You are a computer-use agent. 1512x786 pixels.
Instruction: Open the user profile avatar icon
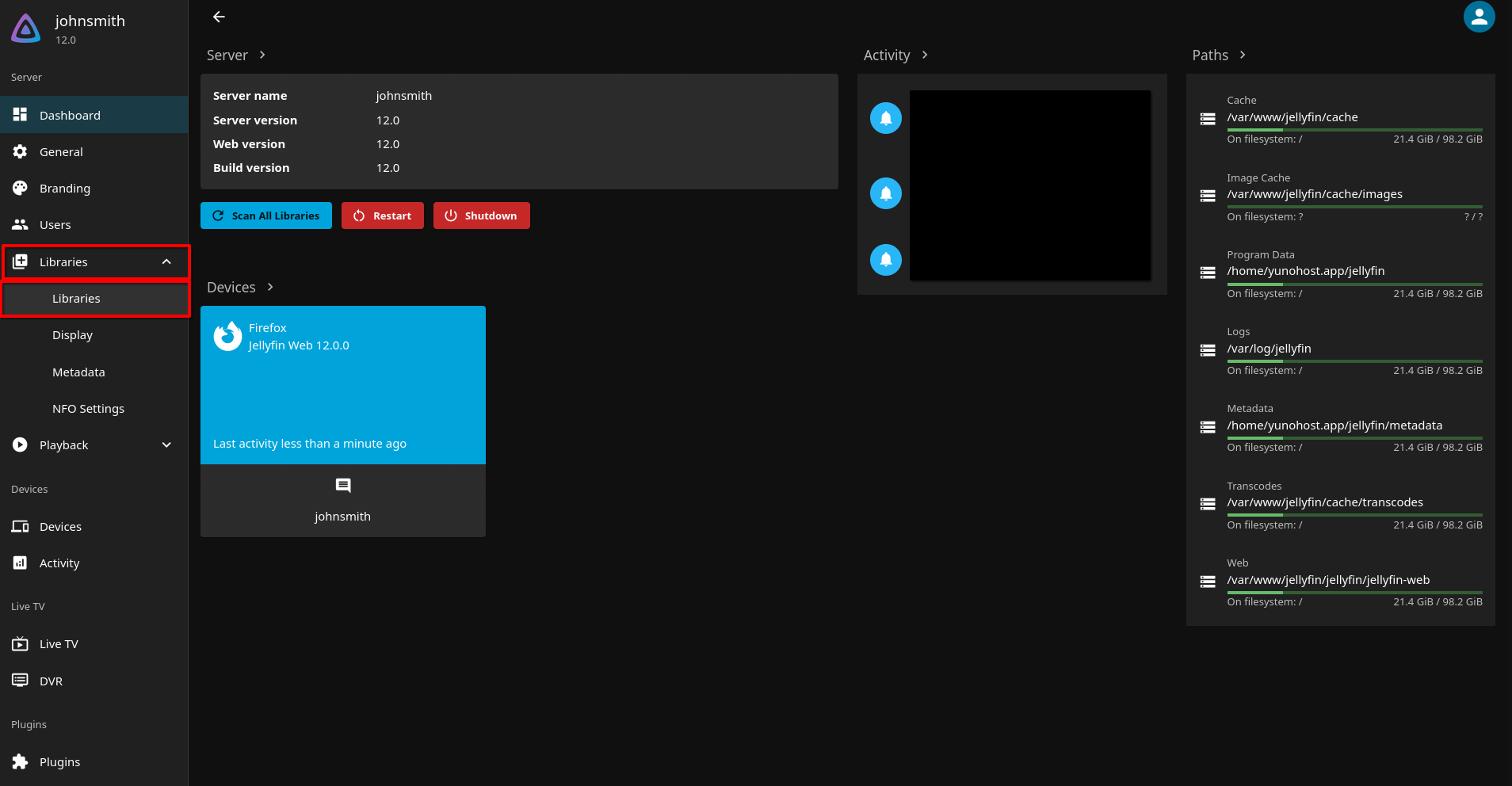[x=1479, y=17]
